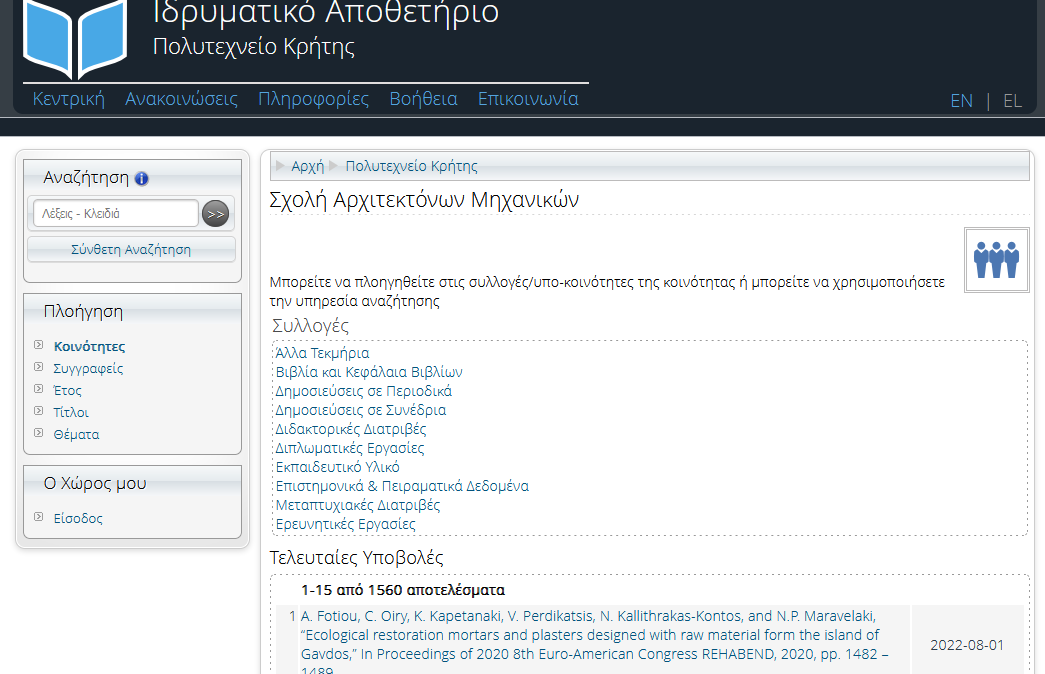Image resolution: width=1045 pixels, height=674 pixels.
Task: Browse by Κοινότητες
Action: [x=89, y=347]
